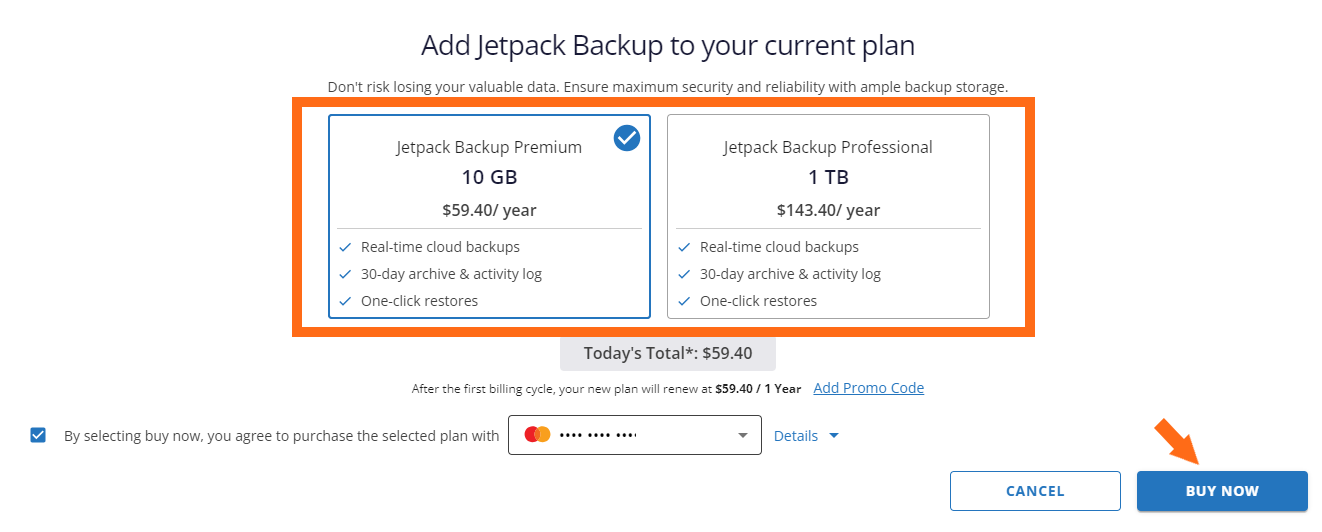Expand the Details section
1322x532 pixels.
coord(806,436)
